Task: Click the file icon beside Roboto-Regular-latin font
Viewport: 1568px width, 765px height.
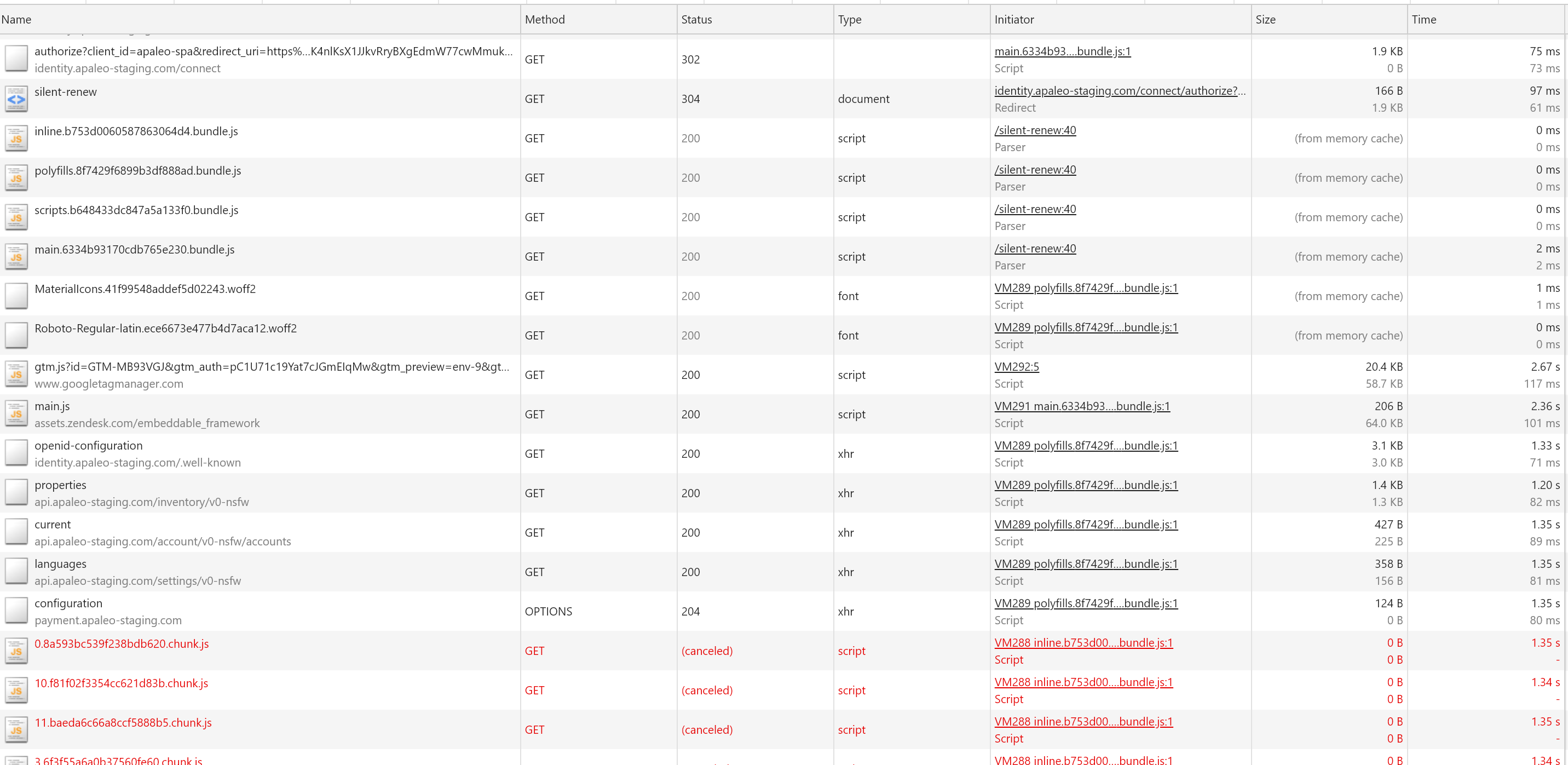Action: [x=16, y=335]
